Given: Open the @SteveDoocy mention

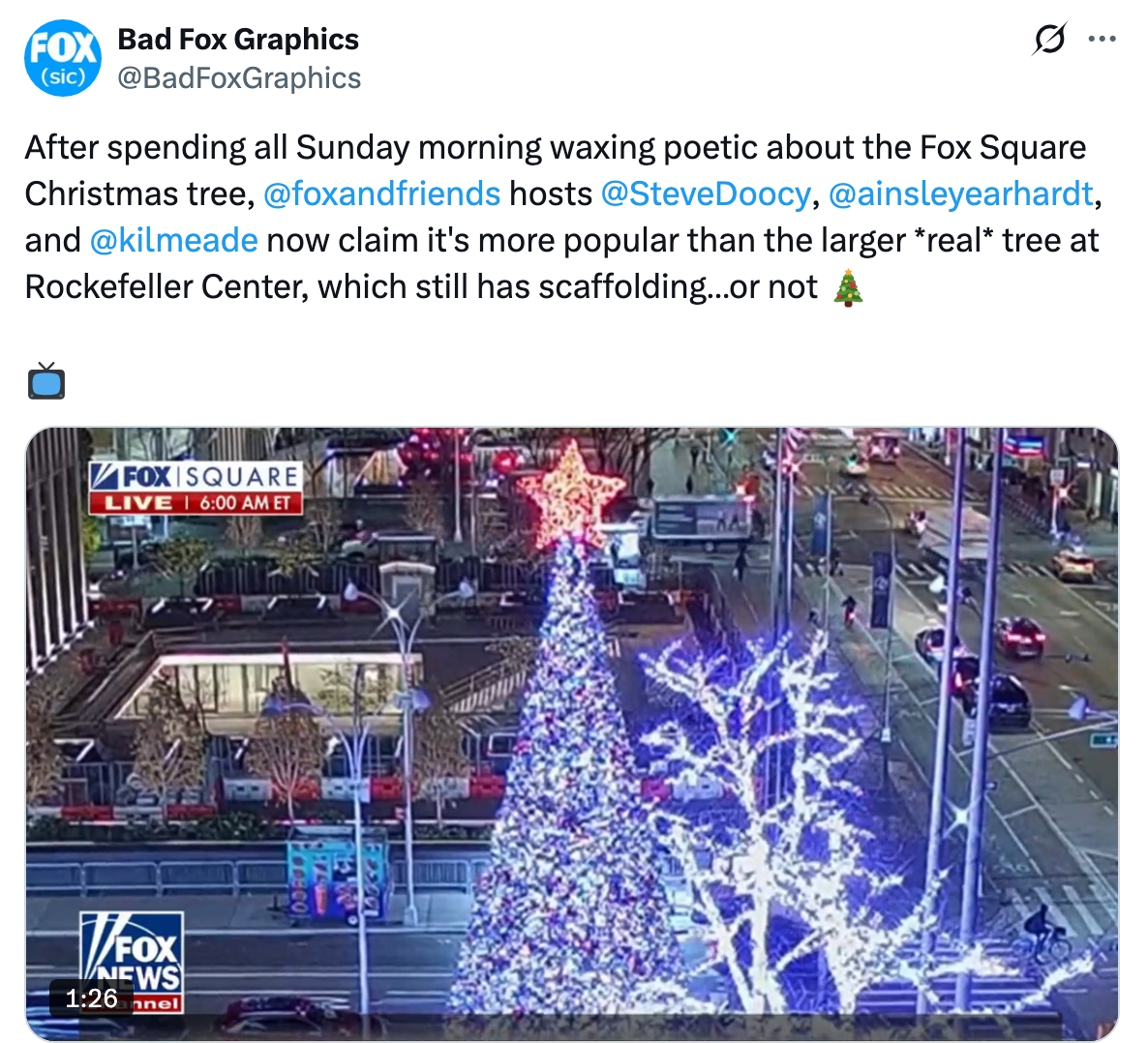Looking at the screenshot, I should pyautogui.click(x=706, y=194).
